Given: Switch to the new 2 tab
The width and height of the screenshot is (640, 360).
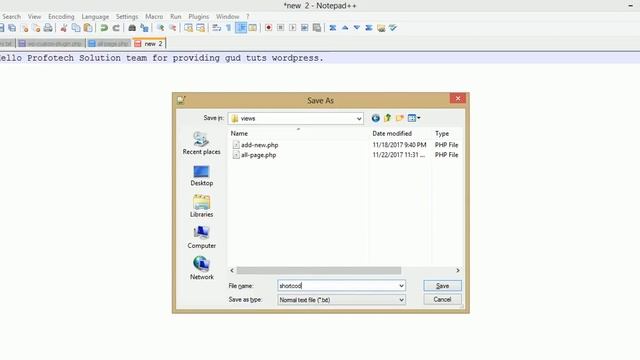Looking at the screenshot, I should point(149,43).
